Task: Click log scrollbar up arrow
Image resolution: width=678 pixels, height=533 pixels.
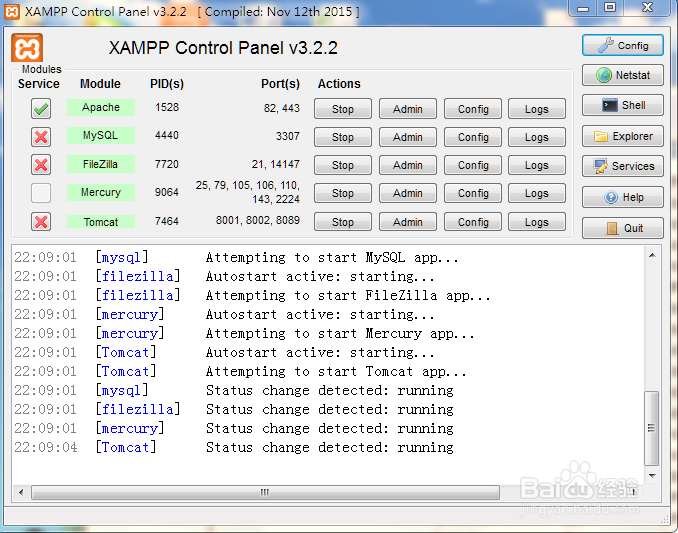Action: click(652, 255)
